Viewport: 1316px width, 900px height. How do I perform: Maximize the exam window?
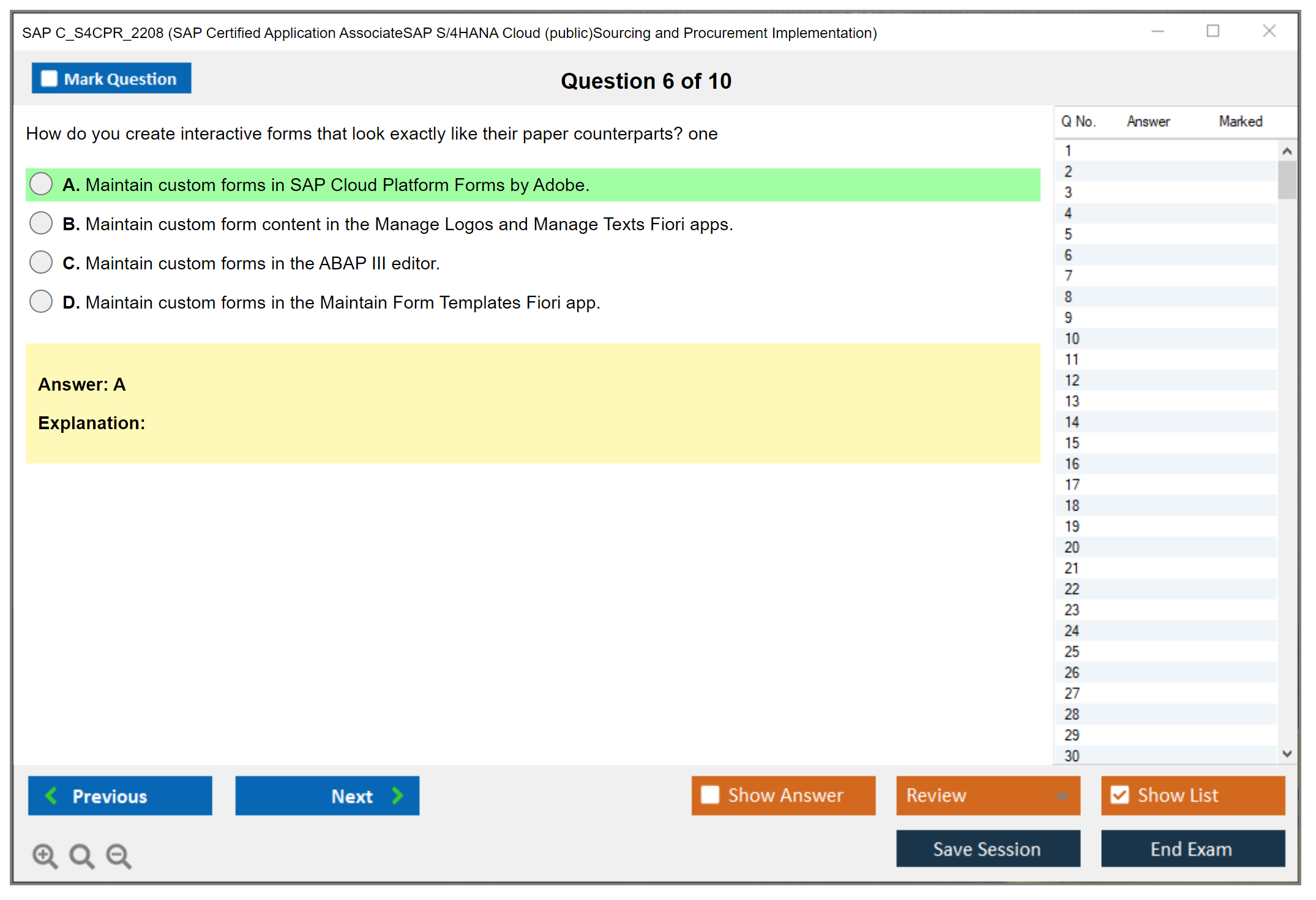[1213, 31]
